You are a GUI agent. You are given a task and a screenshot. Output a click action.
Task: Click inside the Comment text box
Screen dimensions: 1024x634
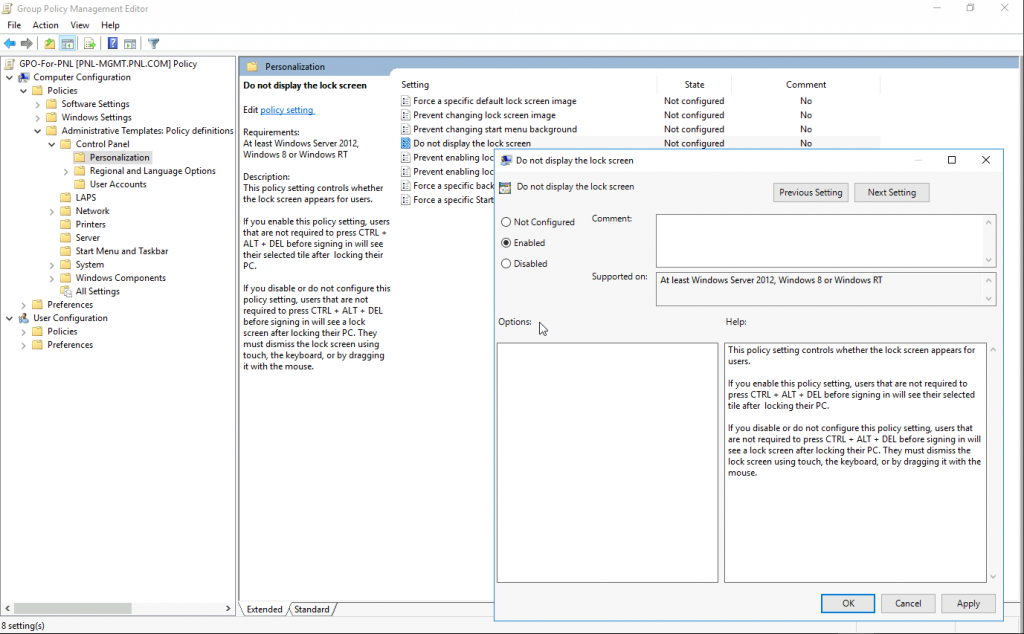(x=820, y=240)
